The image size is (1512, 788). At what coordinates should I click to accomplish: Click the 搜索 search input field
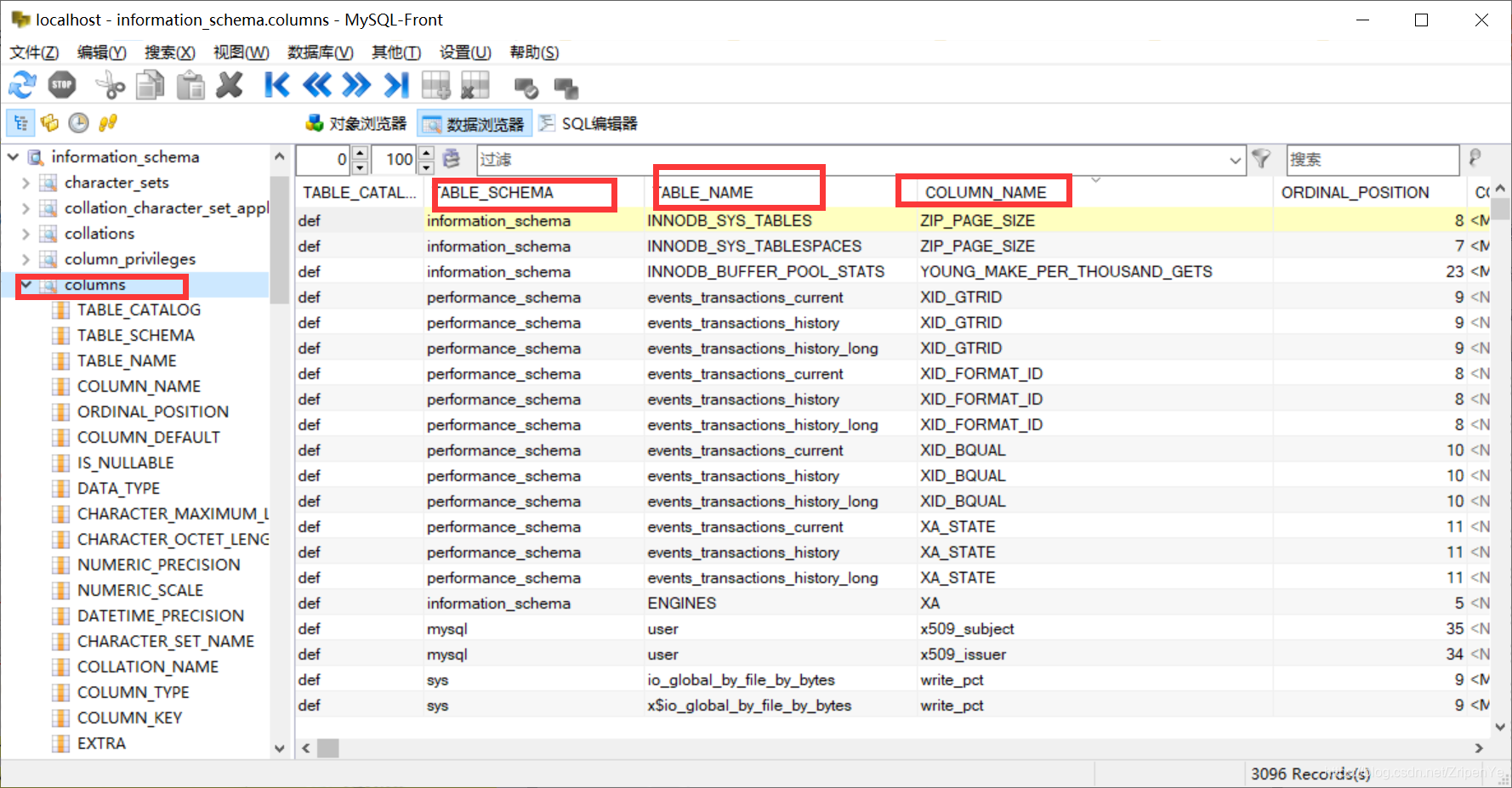tap(1373, 160)
